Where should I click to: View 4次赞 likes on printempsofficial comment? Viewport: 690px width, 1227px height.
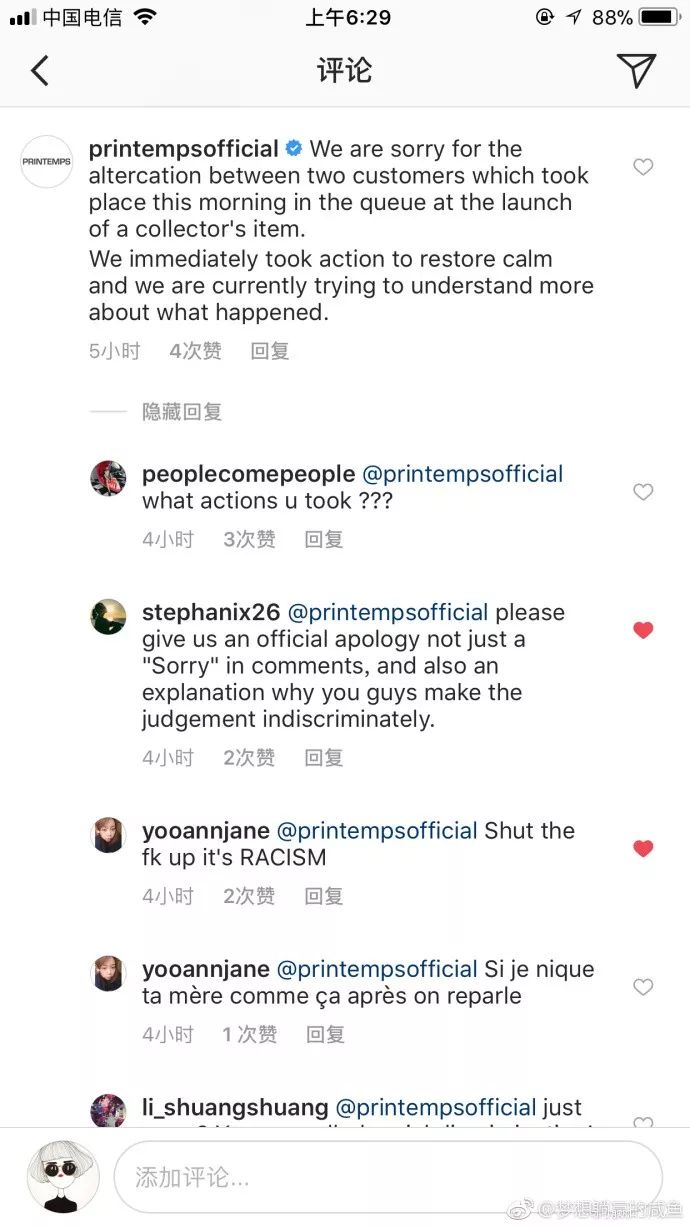click(195, 351)
